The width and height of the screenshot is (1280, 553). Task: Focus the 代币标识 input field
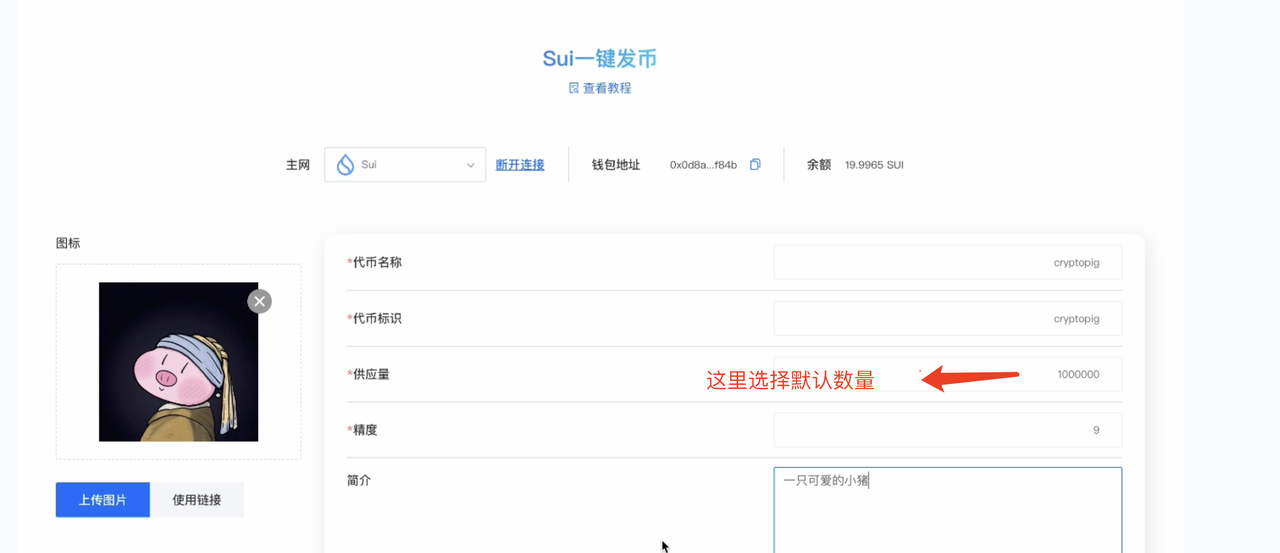click(x=947, y=319)
